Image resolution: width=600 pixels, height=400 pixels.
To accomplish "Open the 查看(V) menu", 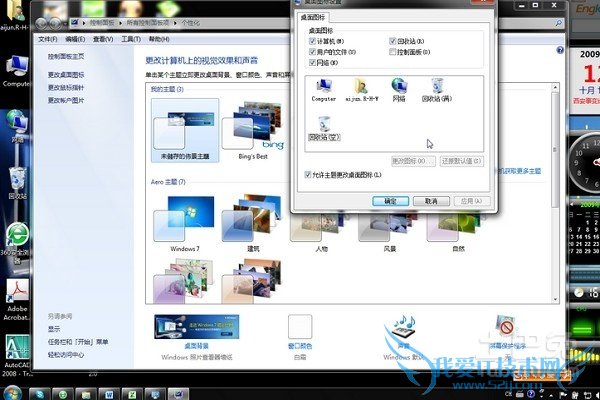I will click(x=103, y=39).
